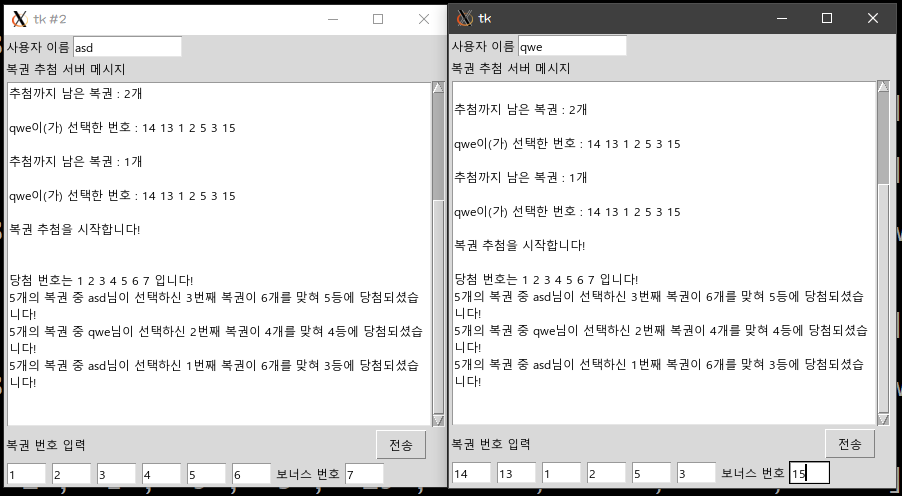
Task: Click scroll-up arrow in tk window message box
Action: [x=883, y=87]
